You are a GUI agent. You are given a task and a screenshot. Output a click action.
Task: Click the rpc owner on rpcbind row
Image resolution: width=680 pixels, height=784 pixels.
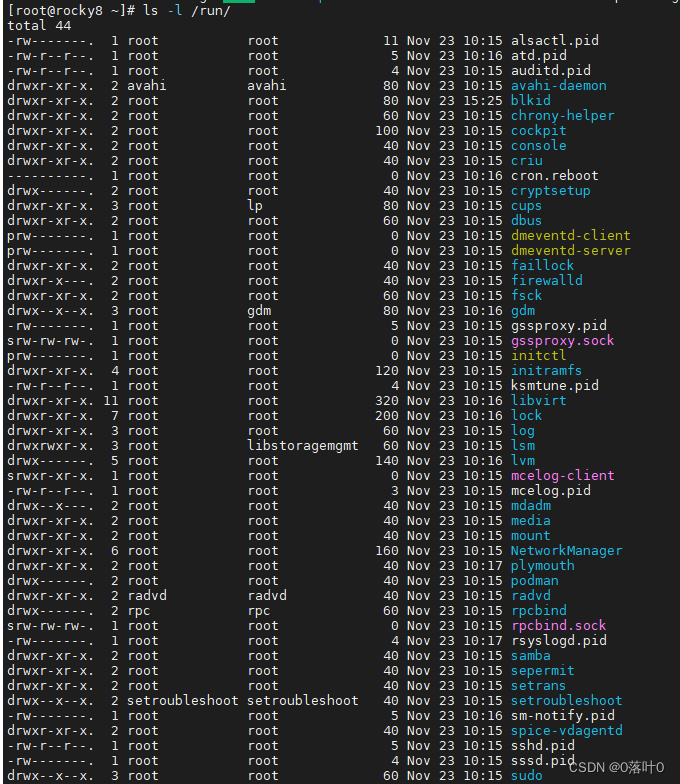click(138, 610)
